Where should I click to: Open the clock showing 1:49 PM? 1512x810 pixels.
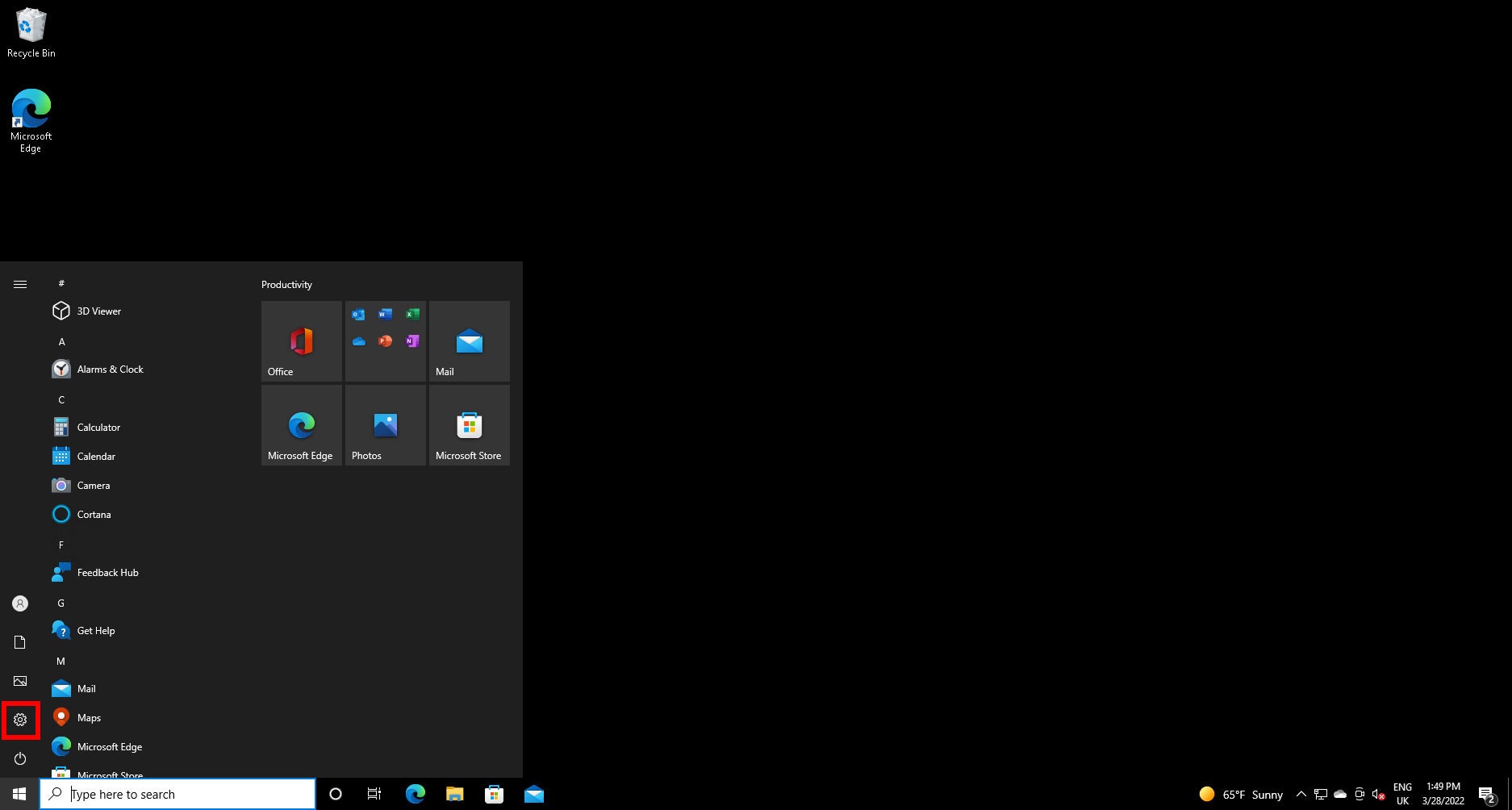1443,794
